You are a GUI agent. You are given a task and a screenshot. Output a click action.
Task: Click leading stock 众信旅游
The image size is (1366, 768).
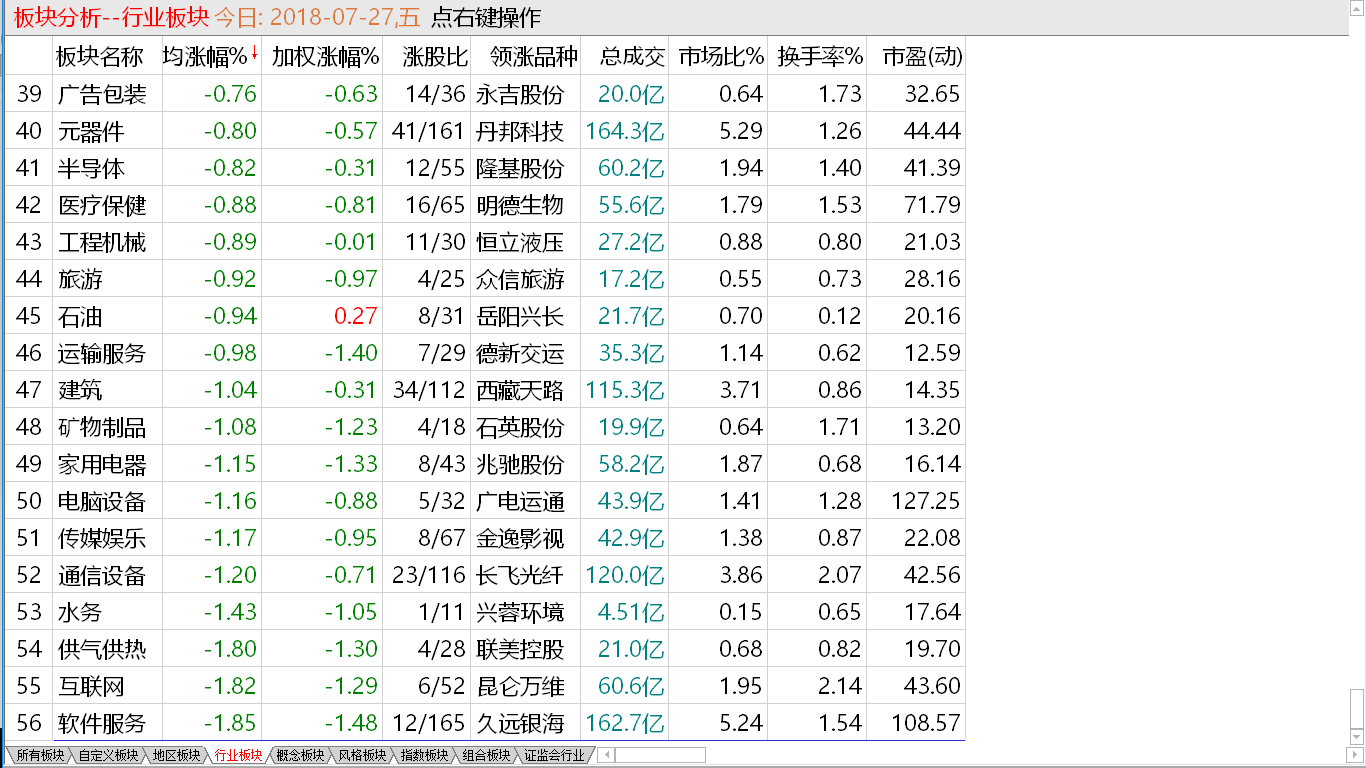520,279
